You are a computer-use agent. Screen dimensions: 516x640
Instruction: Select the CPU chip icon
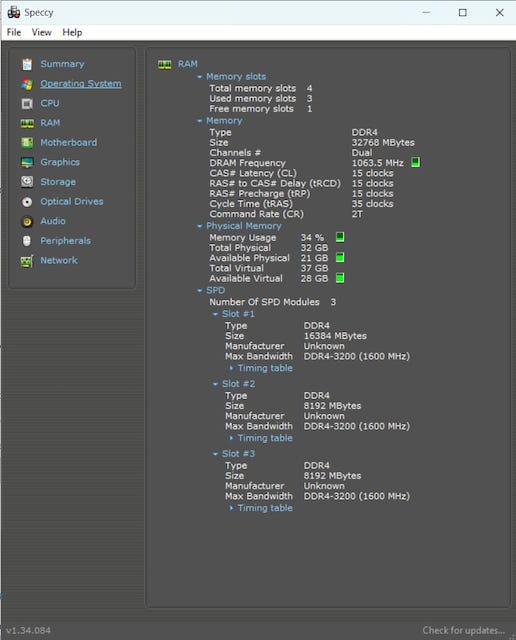click(27, 103)
